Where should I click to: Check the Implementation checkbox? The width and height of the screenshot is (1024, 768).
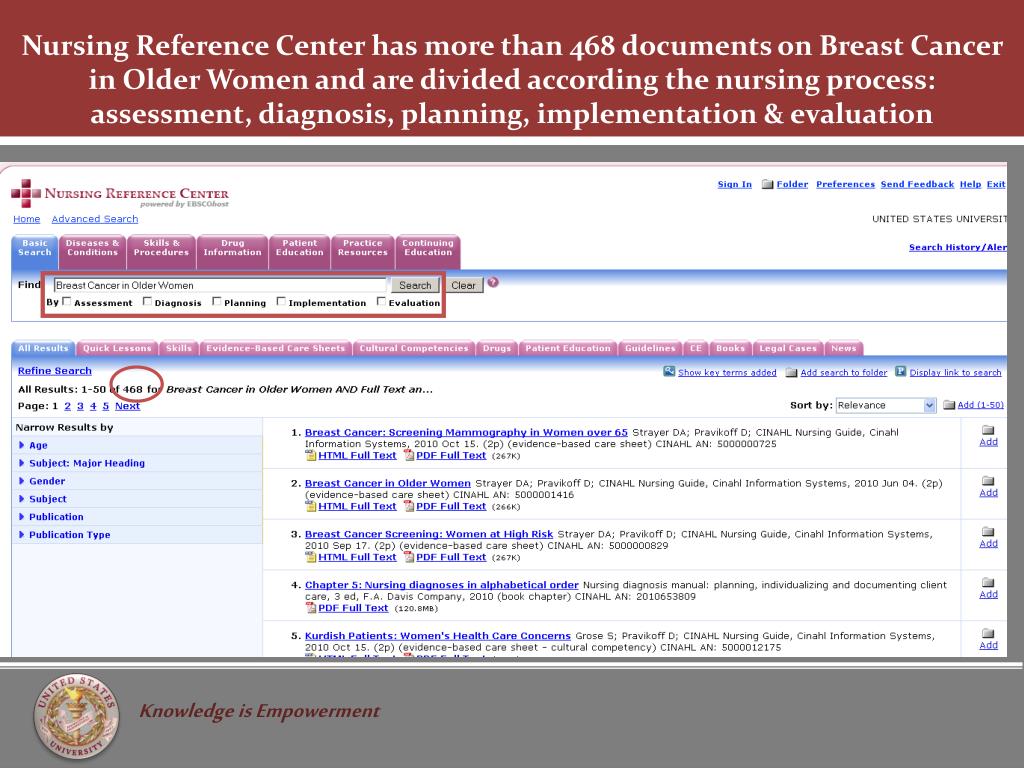(281, 301)
